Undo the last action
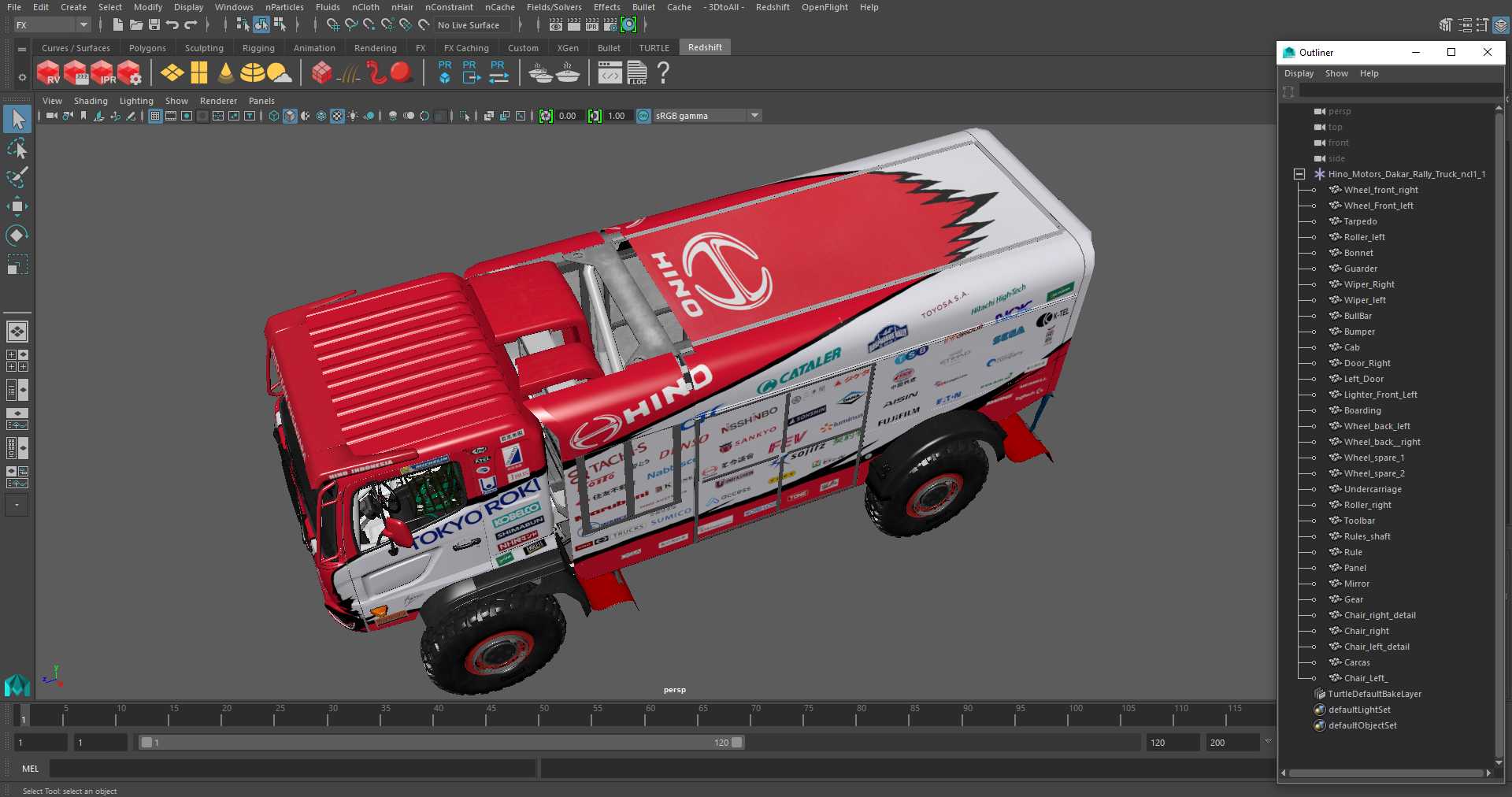The image size is (1512, 797). pos(172,25)
